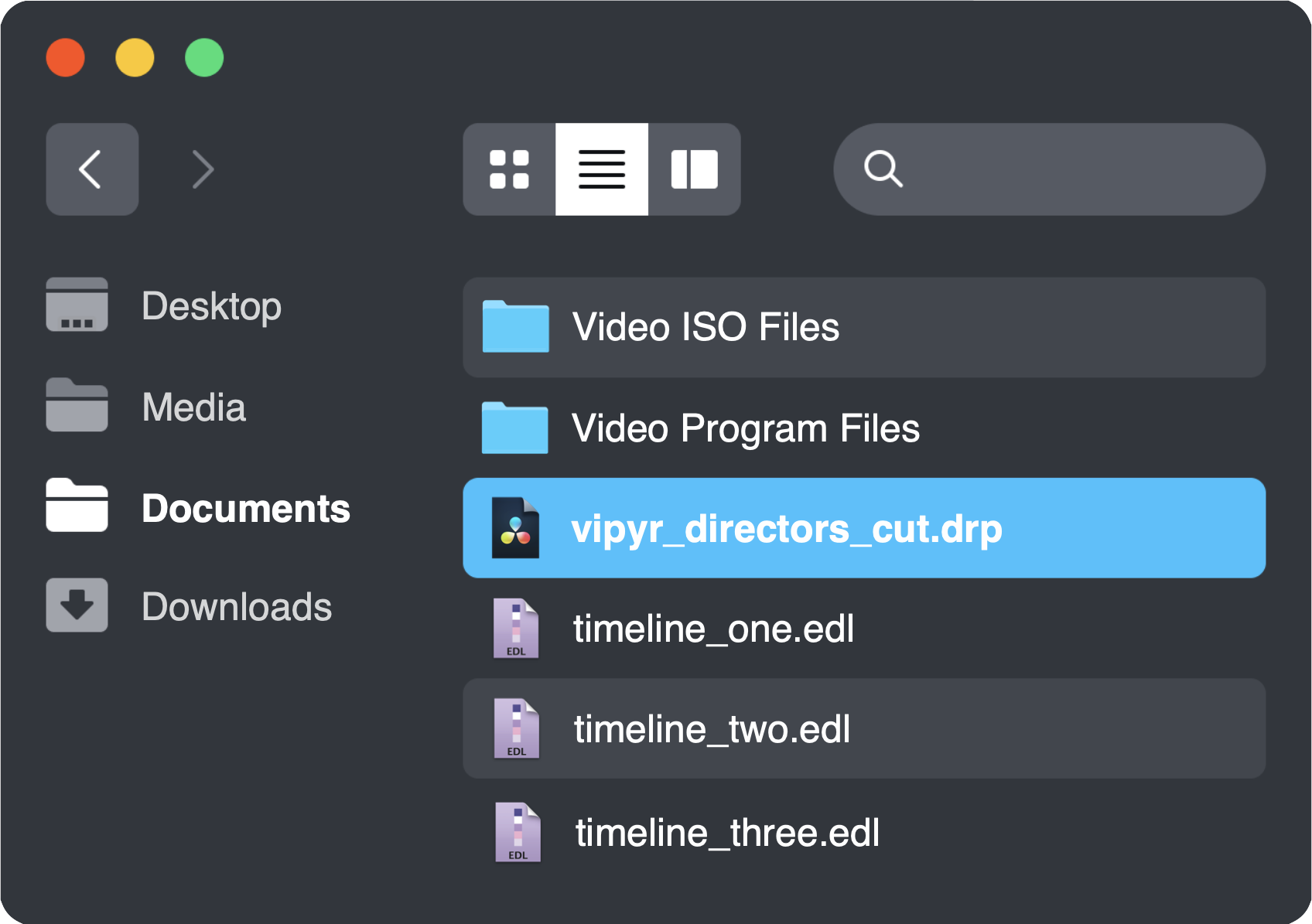Select the Video ISO Files row
Screen dimensions: 1312x924
864,327
